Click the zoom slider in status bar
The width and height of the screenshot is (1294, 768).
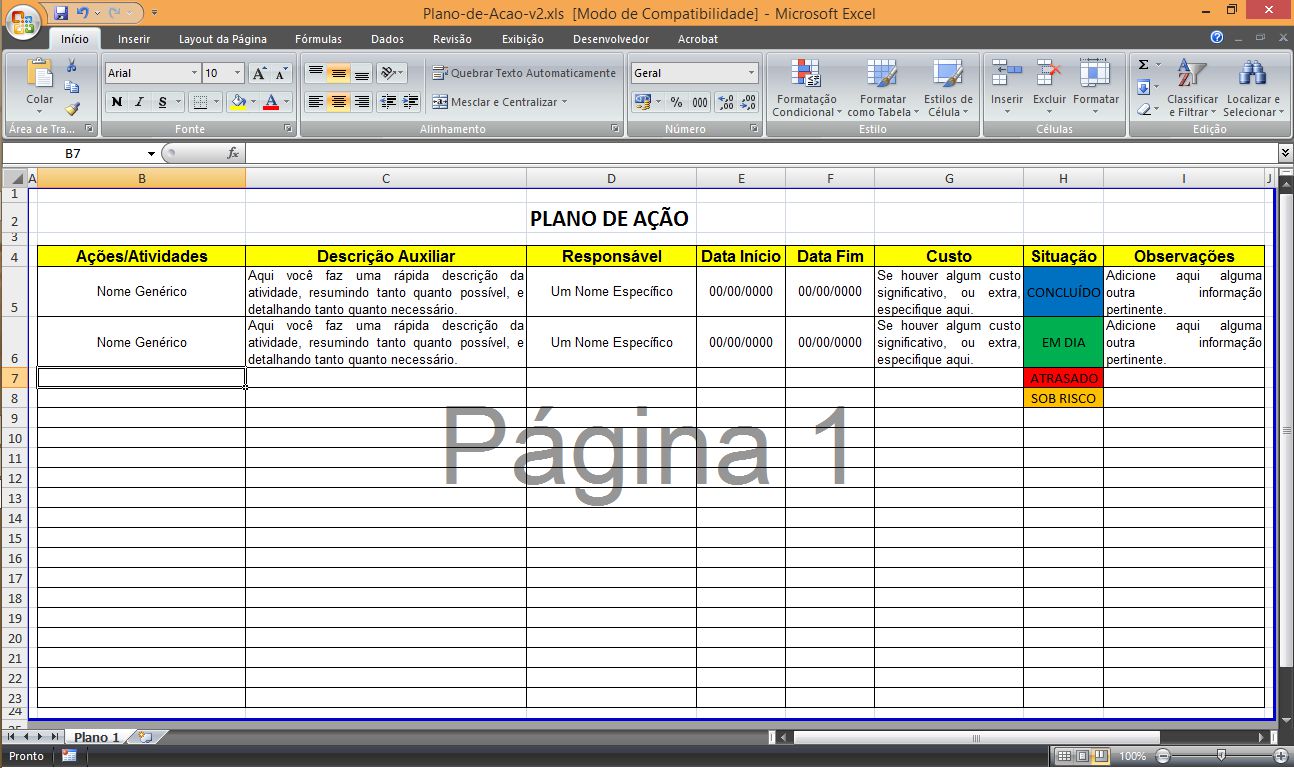coord(1220,756)
